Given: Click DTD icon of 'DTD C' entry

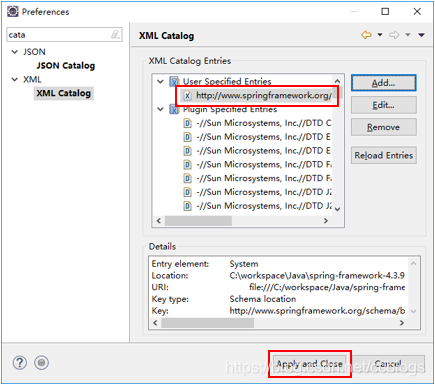Looking at the screenshot, I should coord(188,123).
